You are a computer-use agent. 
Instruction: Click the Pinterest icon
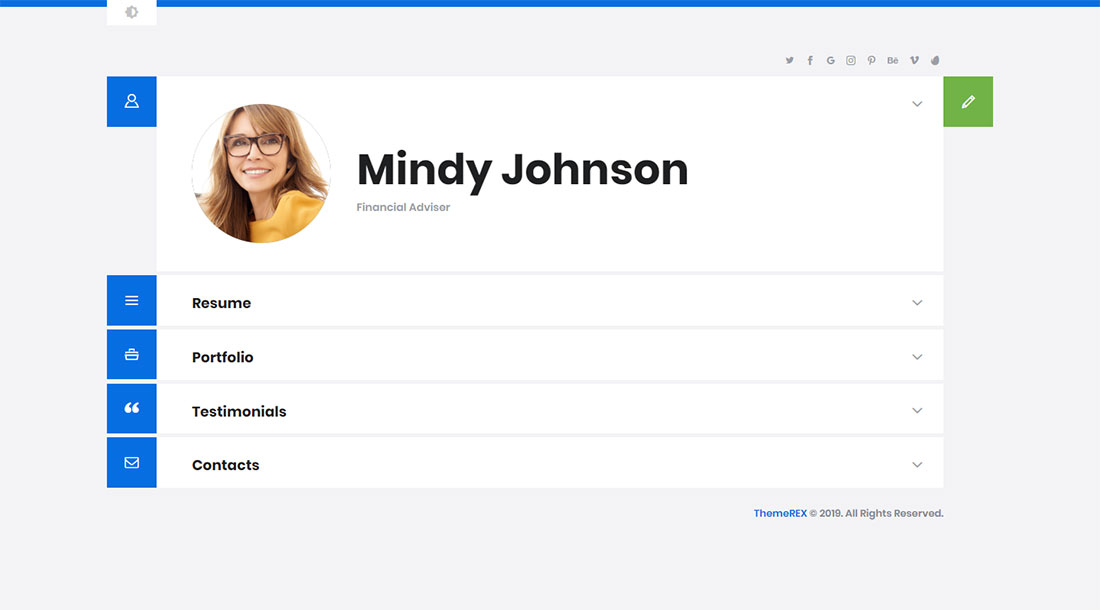pyautogui.click(x=872, y=61)
